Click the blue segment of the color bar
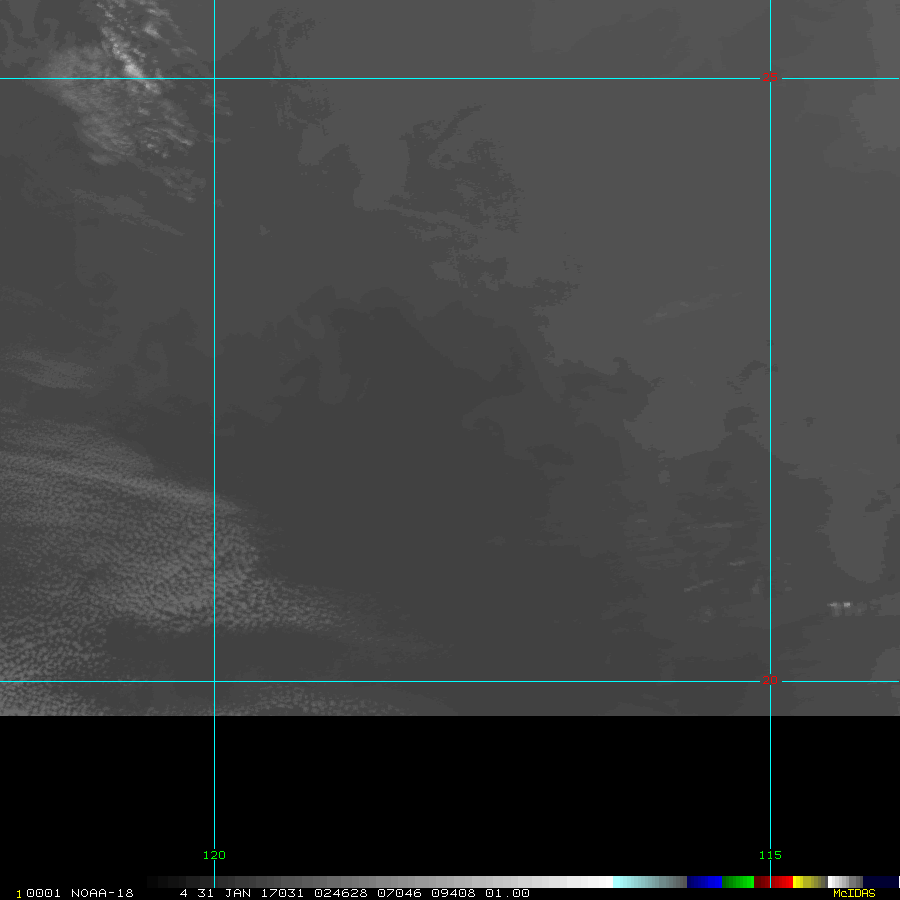This screenshot has height=900, width=900. click(x=704, y=882)
